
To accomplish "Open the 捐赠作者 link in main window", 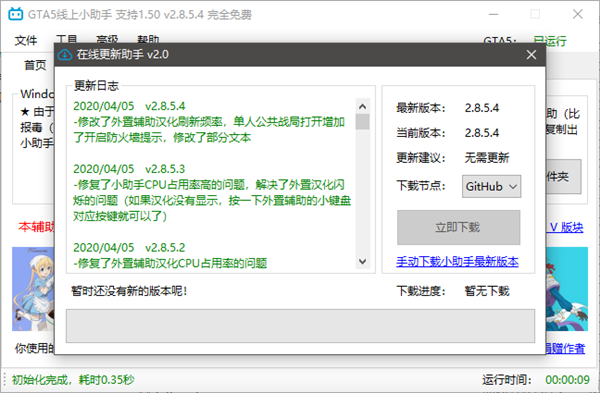I will coord(565,348).
